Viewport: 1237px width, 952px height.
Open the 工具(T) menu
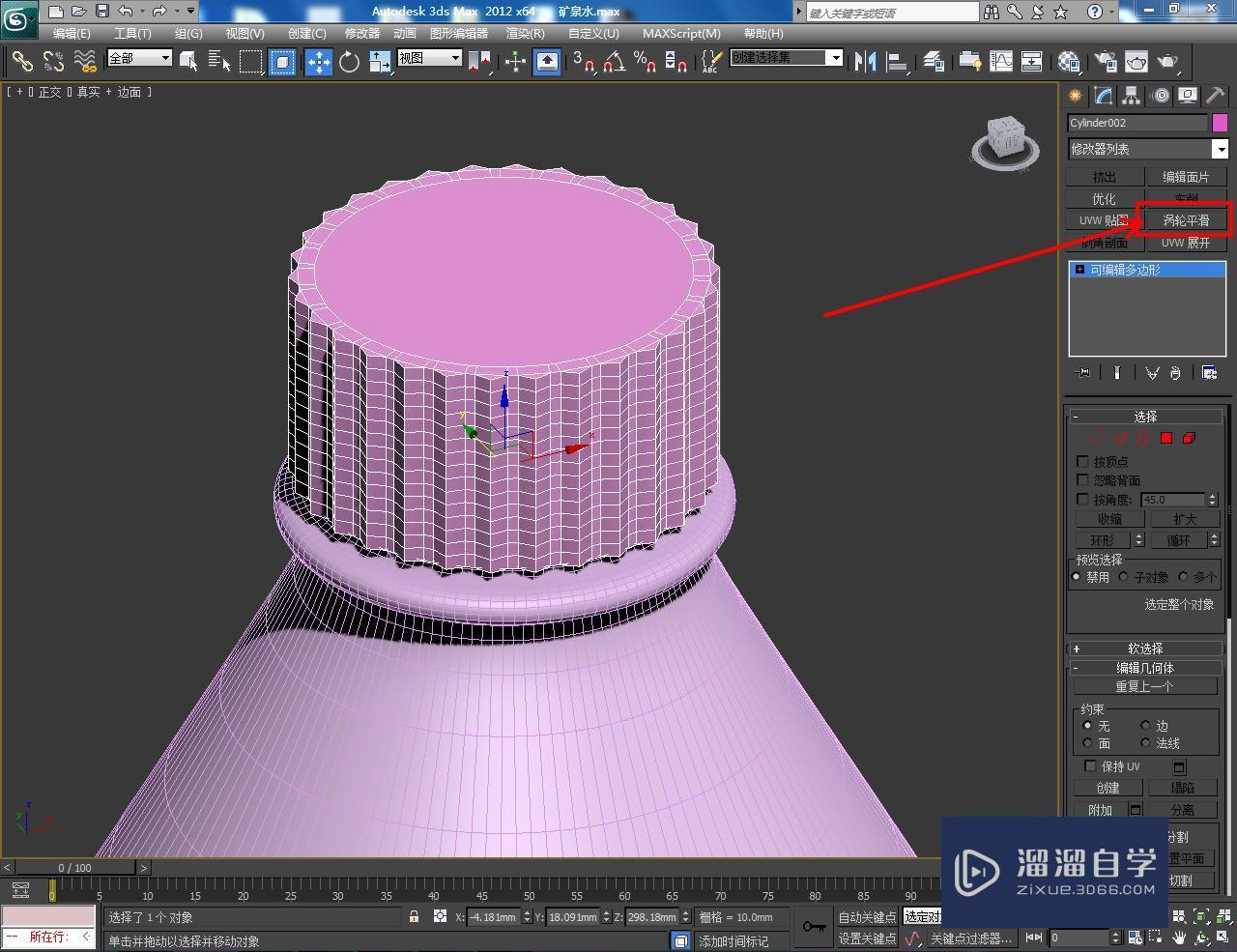pyautogui.click(x=132, y=33)
